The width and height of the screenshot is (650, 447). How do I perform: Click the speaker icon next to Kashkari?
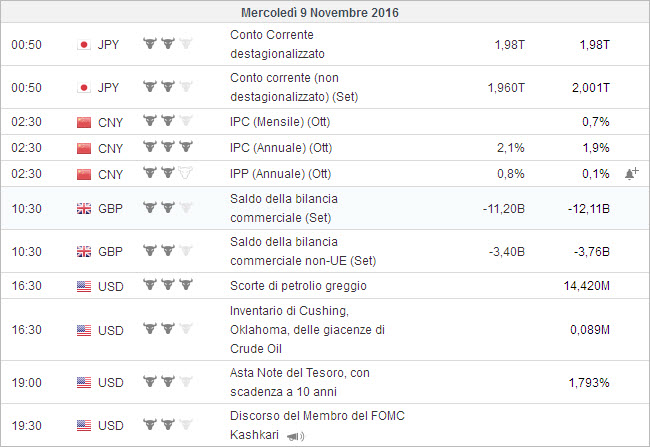[x=296, y=436]
